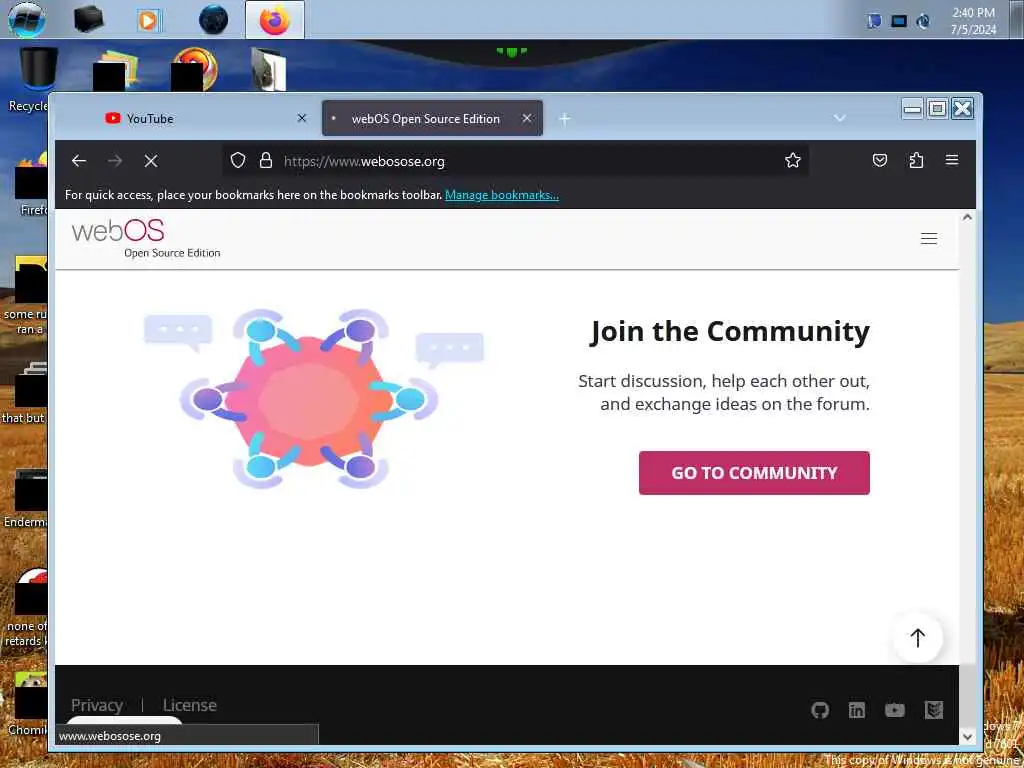Click the system tray monitor icon

[899, 21]
